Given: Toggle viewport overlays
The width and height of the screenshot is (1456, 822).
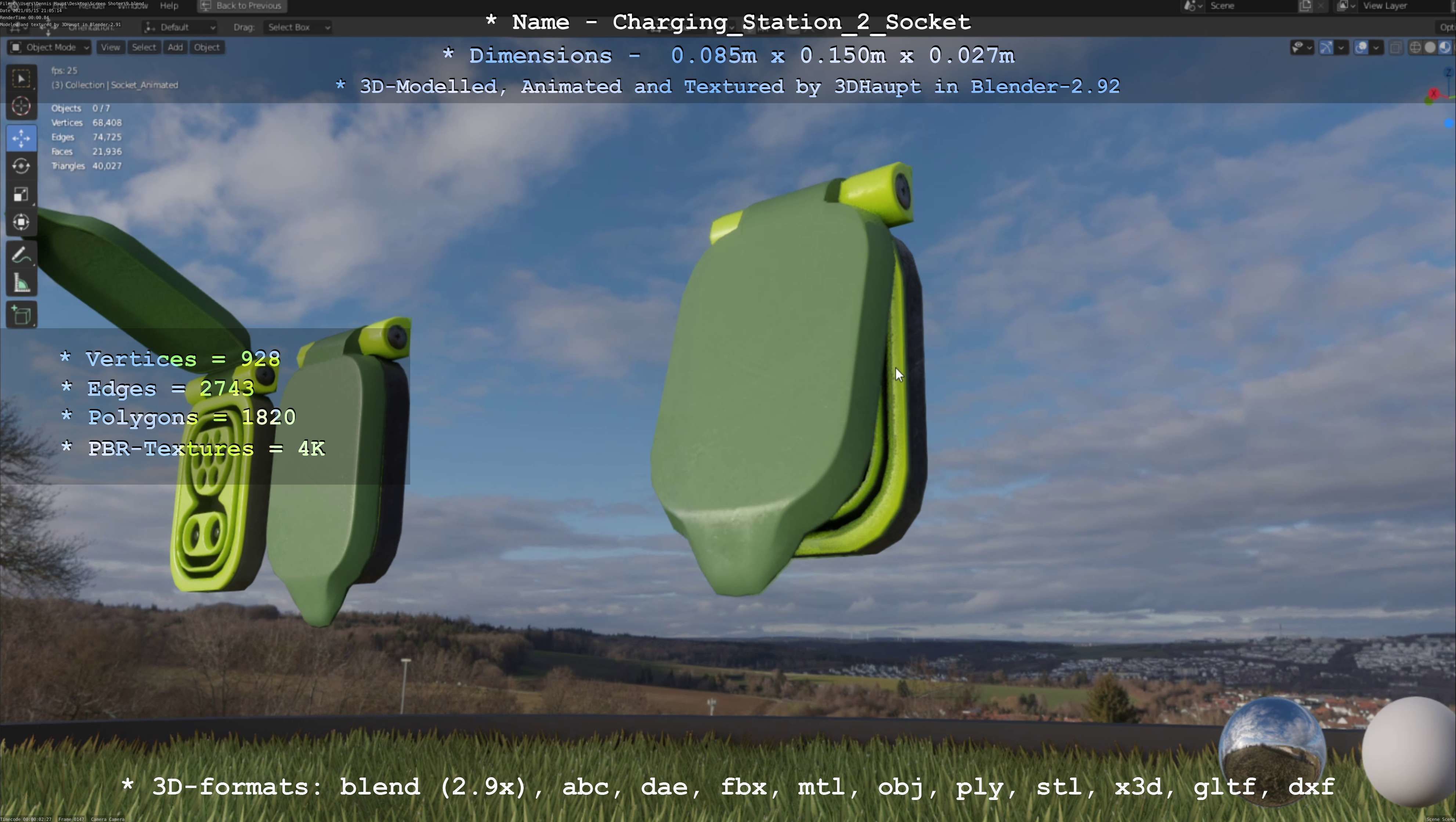Looking at the screenshot, I should coord(1362,47).
